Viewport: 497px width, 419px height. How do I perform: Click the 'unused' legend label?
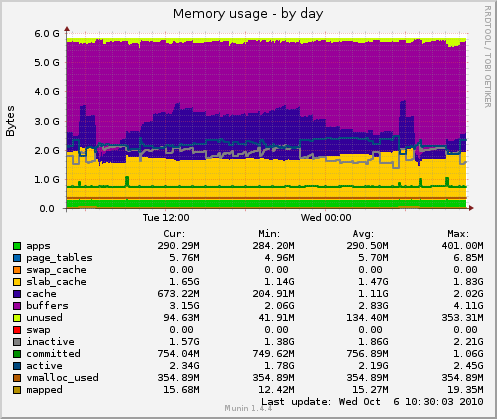[44, 318]
